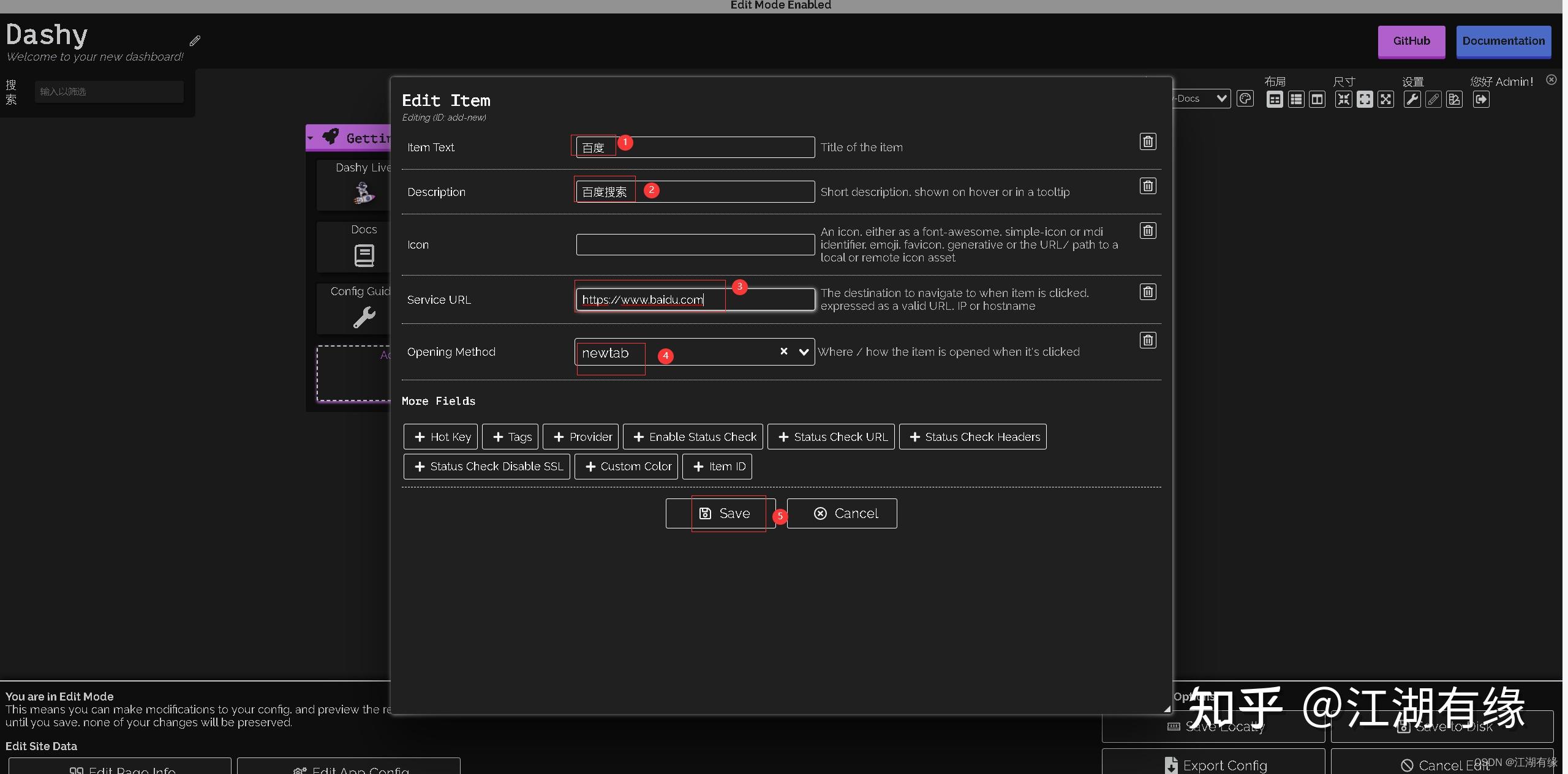Remove the Service URL field via trash icon
This screenshot has width=1568, height=774.
(x=1148, y=292)
